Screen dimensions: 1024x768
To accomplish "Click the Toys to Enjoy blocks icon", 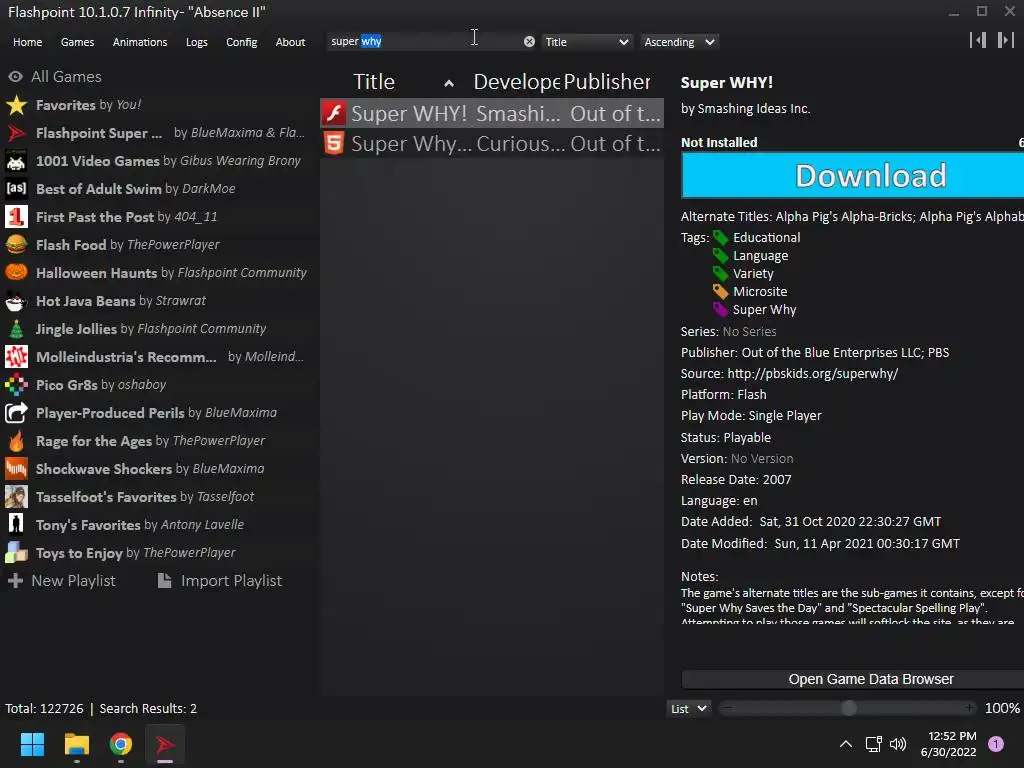I will [16, 553].
